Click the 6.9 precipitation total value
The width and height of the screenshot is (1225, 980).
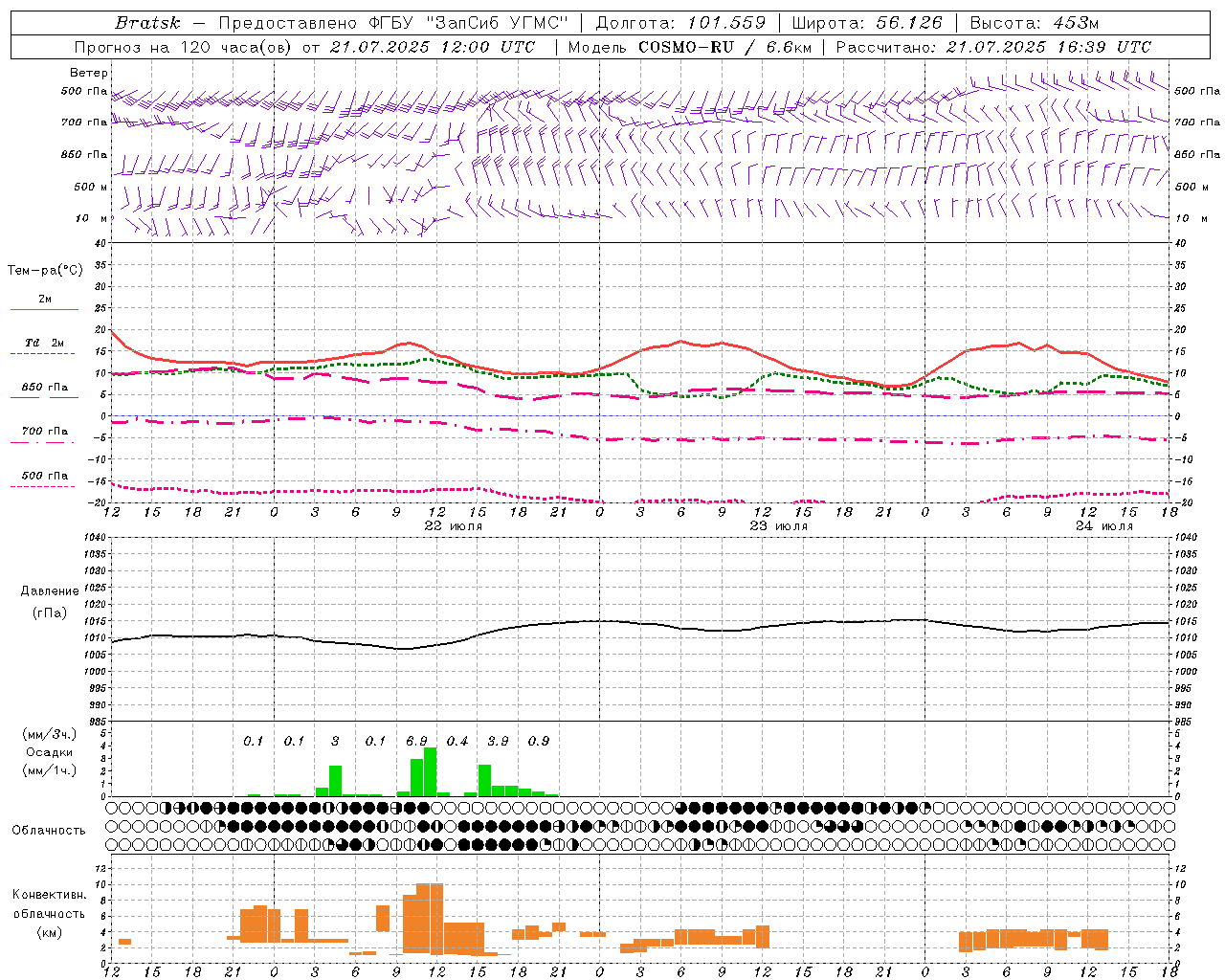pyautogui.click(x=416, y=741)
